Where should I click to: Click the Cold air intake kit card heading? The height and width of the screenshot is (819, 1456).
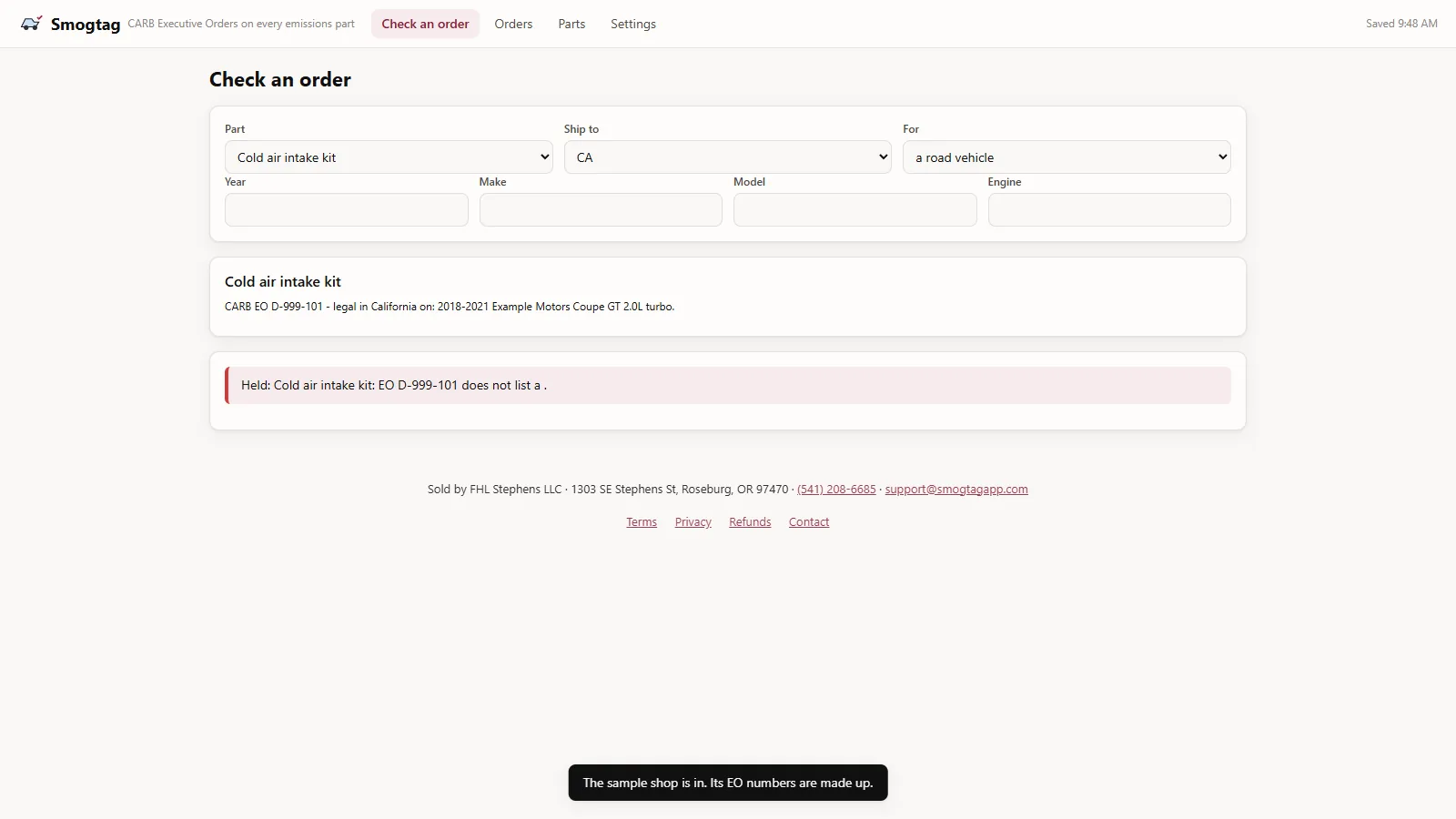[x=283, y=282]
